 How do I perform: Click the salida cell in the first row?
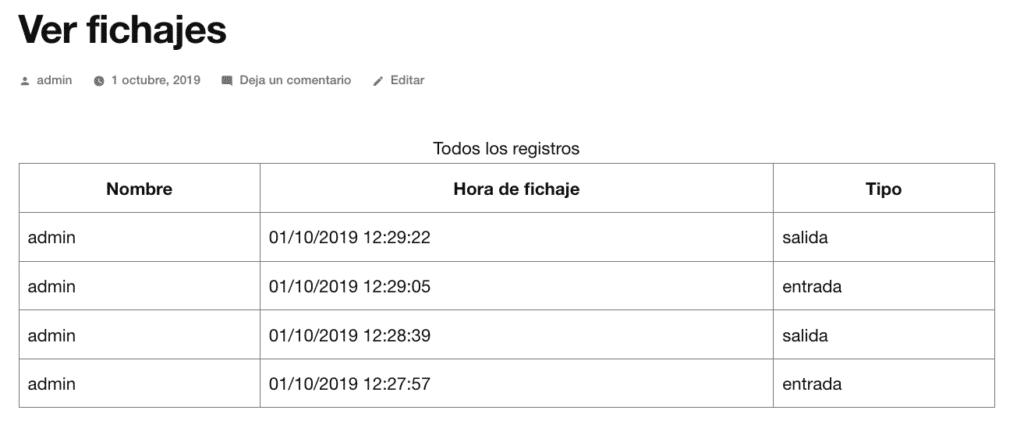click(884, 237)
